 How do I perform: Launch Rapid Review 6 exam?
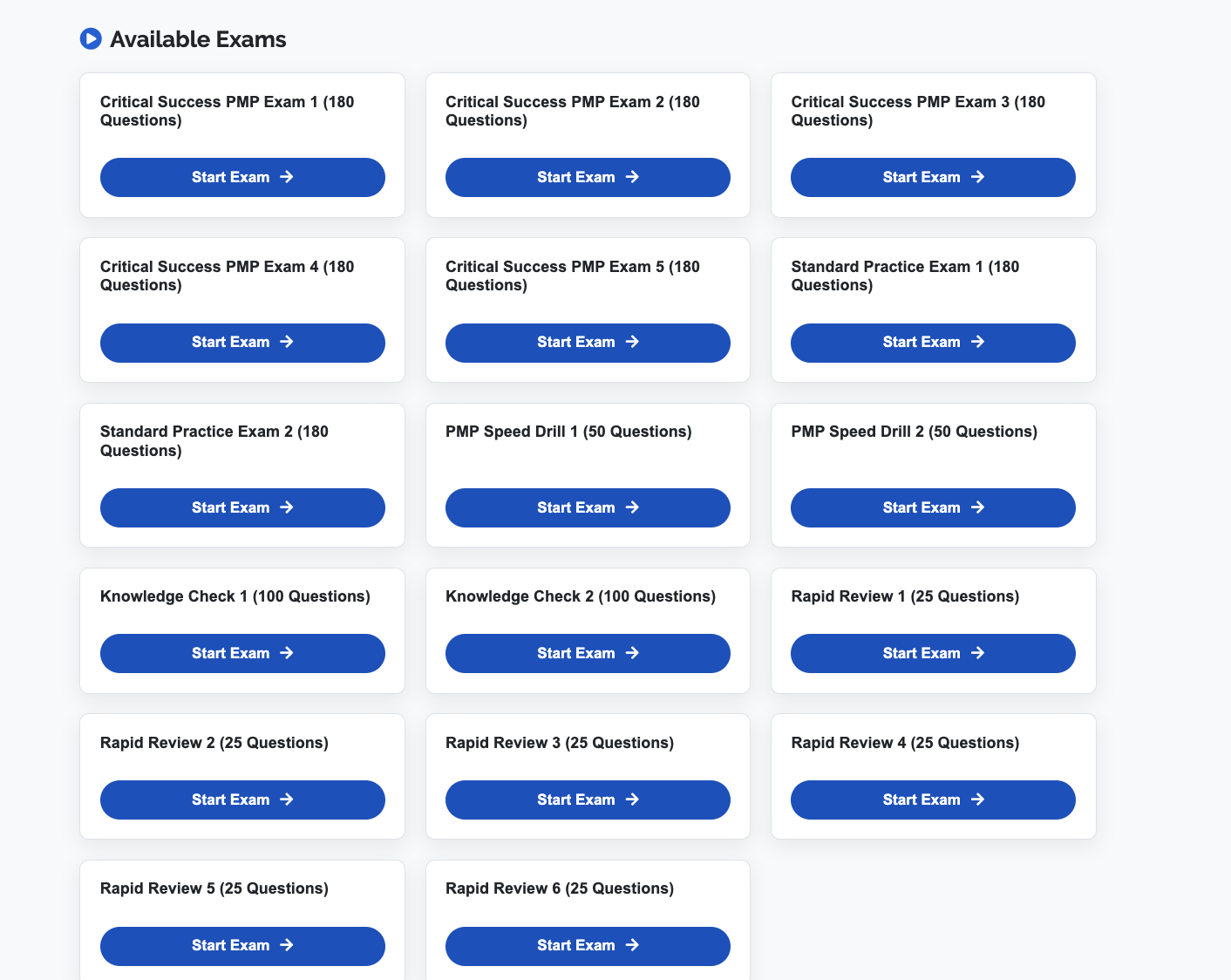(588, 946)
